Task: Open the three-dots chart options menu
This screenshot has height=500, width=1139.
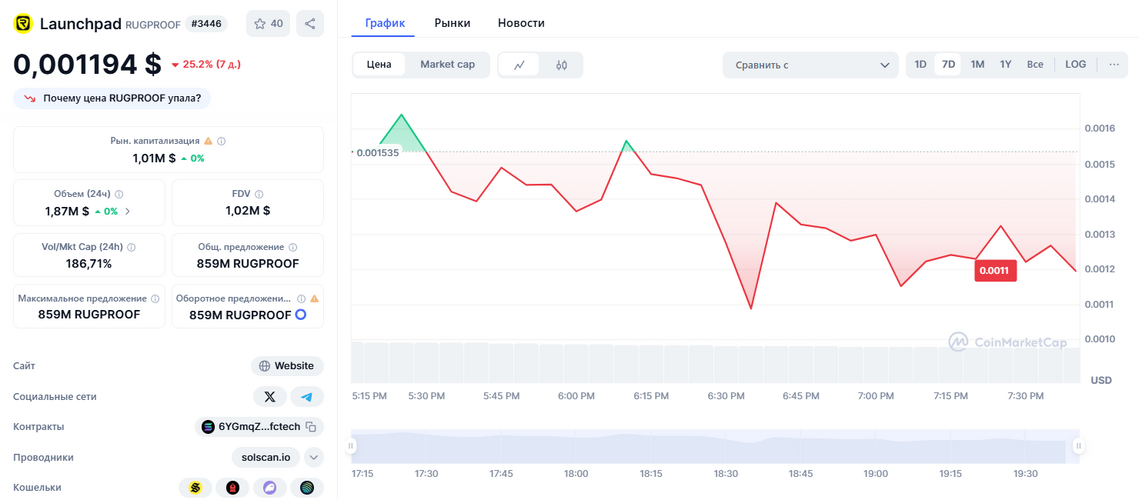Action: [1114, 64]
